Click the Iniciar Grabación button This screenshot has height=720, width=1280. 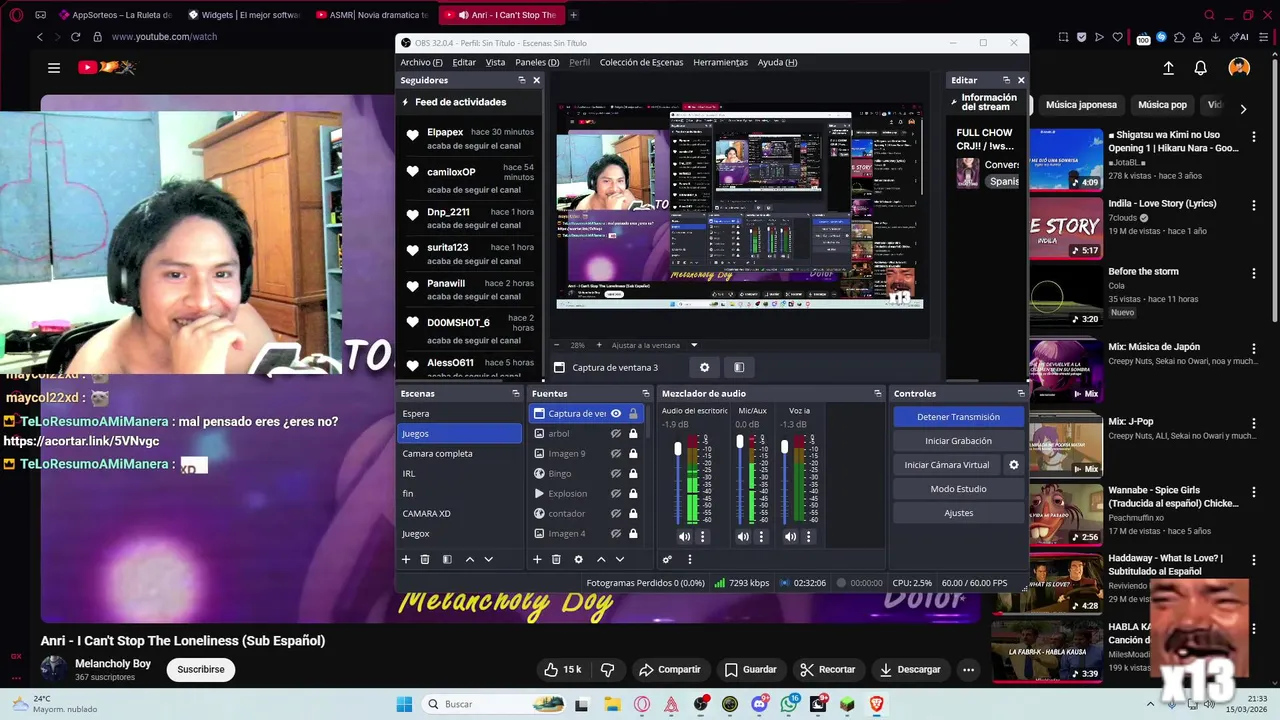click(958, 441)
